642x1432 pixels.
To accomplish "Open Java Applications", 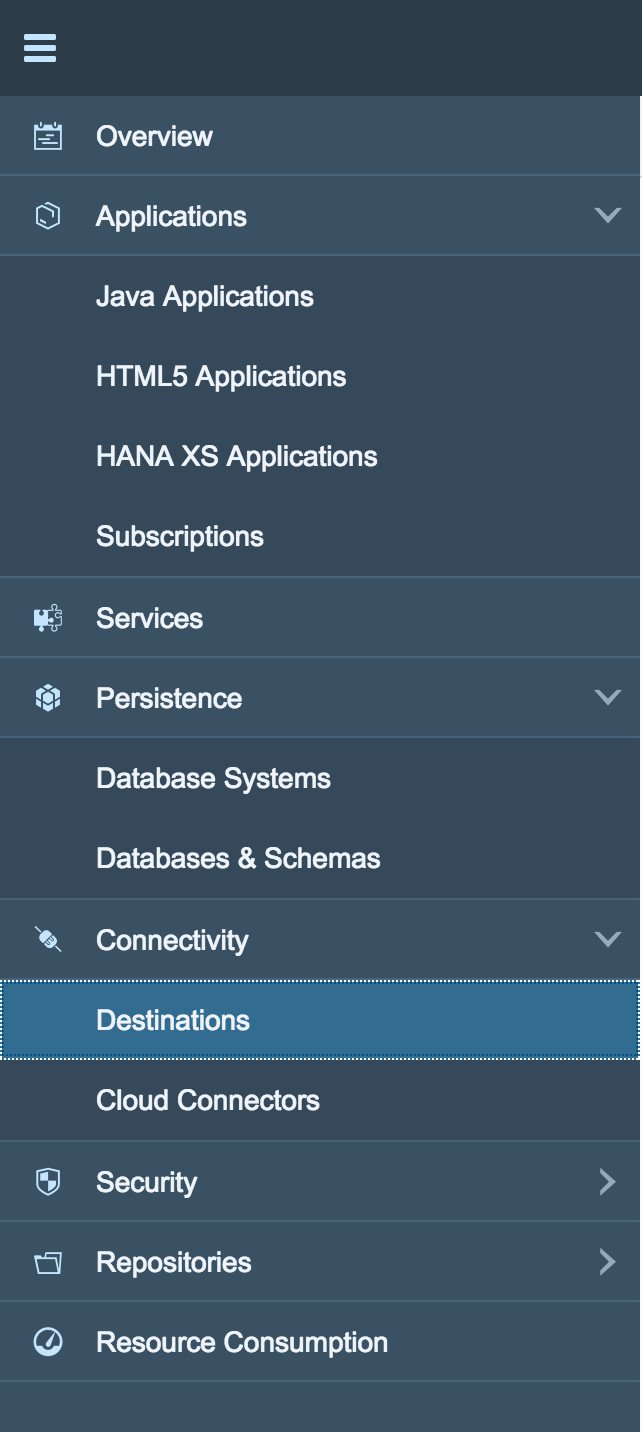I will (205, 296).
